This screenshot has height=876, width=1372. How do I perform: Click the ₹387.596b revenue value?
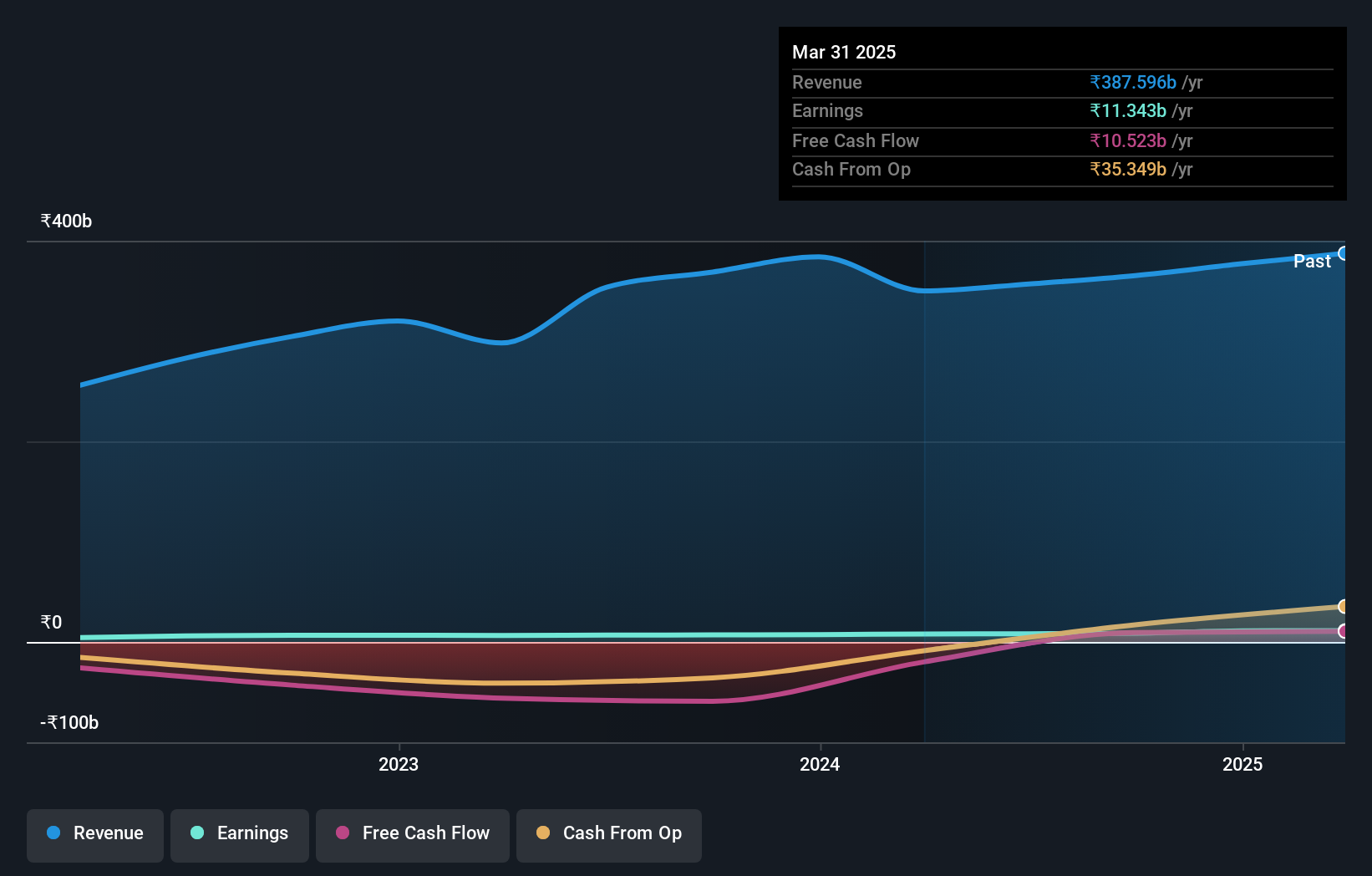(1133, 82)
